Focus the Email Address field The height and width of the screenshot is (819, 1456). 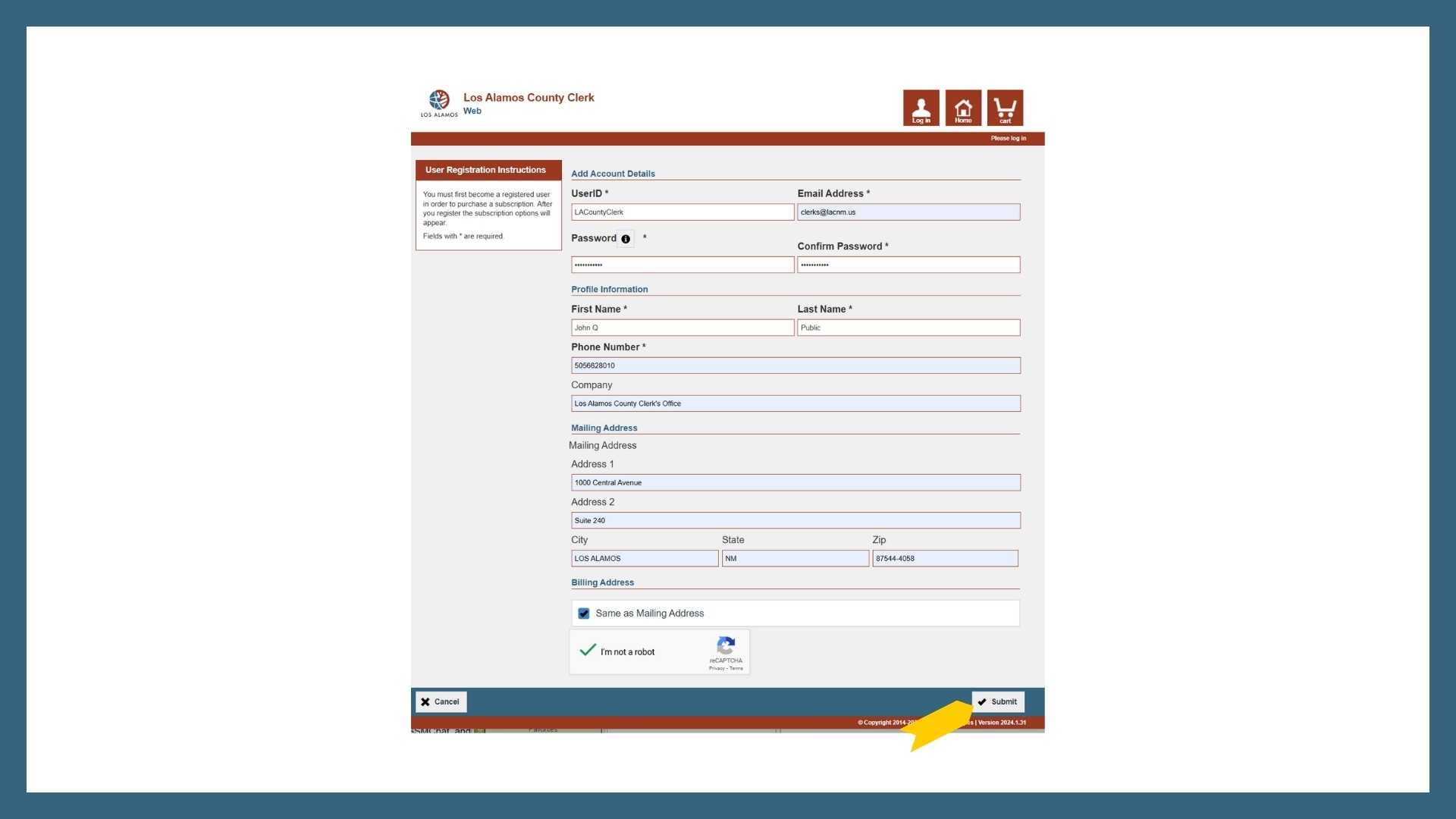coord(908,212)
